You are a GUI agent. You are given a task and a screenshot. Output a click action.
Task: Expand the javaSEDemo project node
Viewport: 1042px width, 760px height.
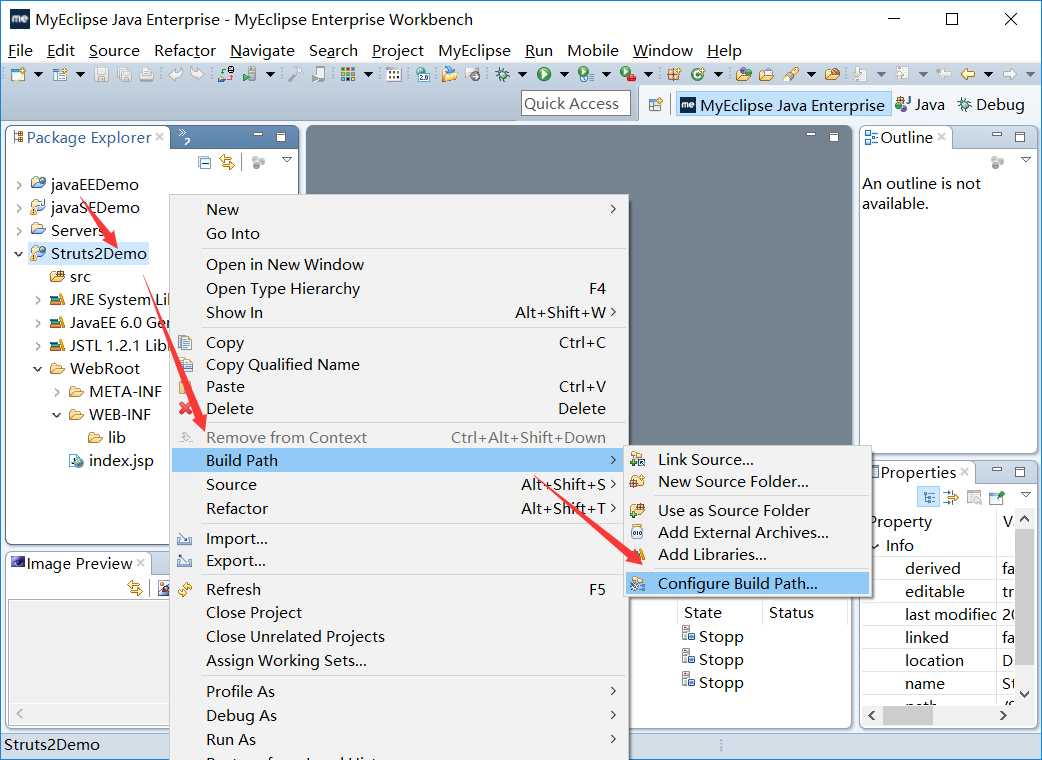coord(19,208)
